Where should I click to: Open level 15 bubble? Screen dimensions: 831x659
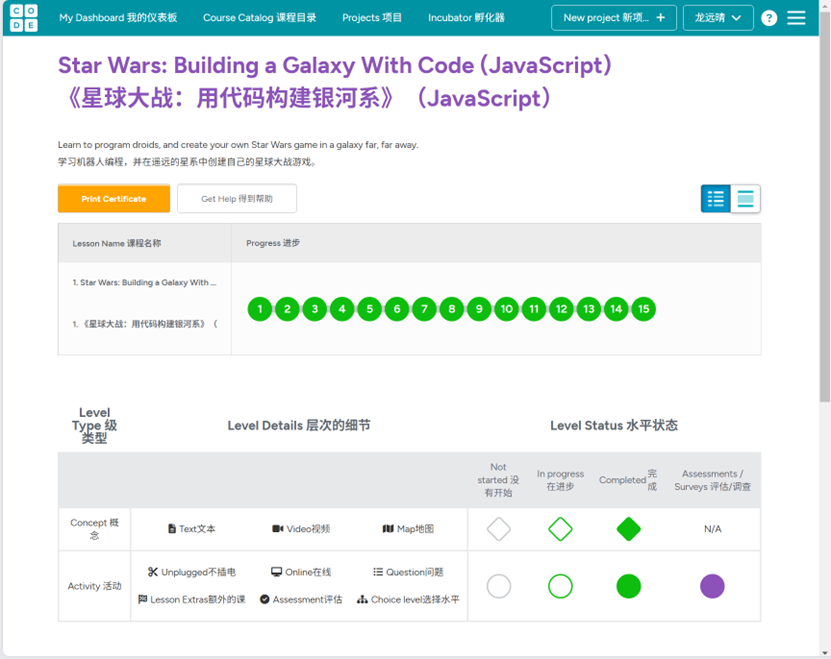[643, 309]
